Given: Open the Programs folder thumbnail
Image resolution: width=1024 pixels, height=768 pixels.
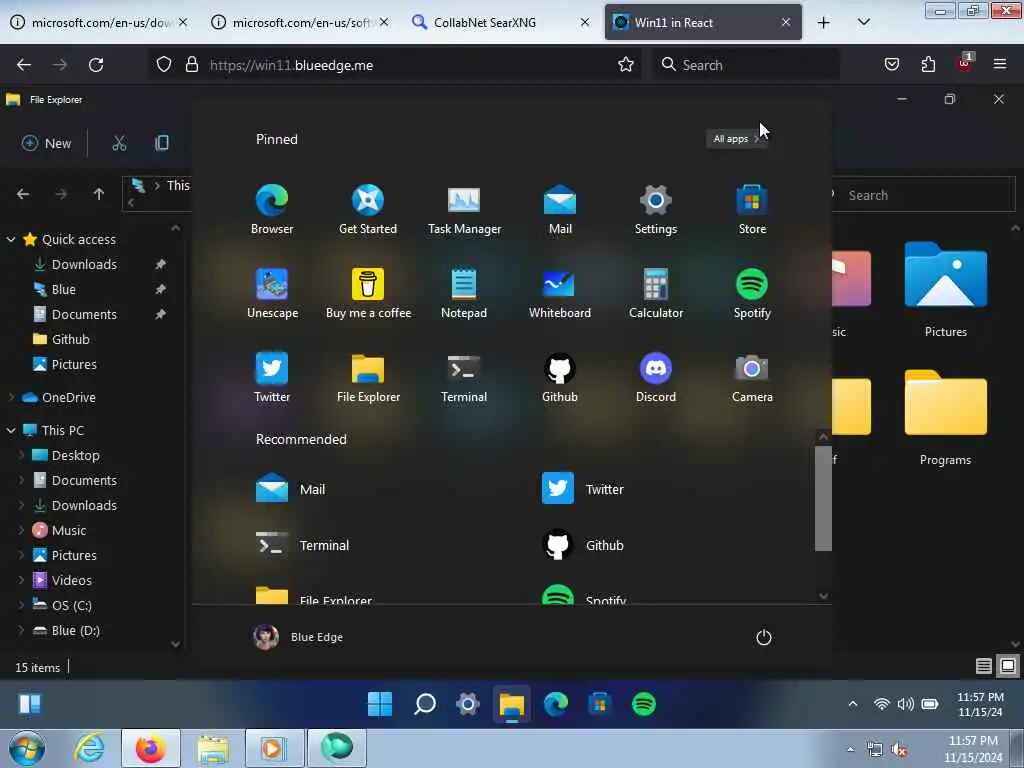Looking at the screenshot, I should coord(945,418).
